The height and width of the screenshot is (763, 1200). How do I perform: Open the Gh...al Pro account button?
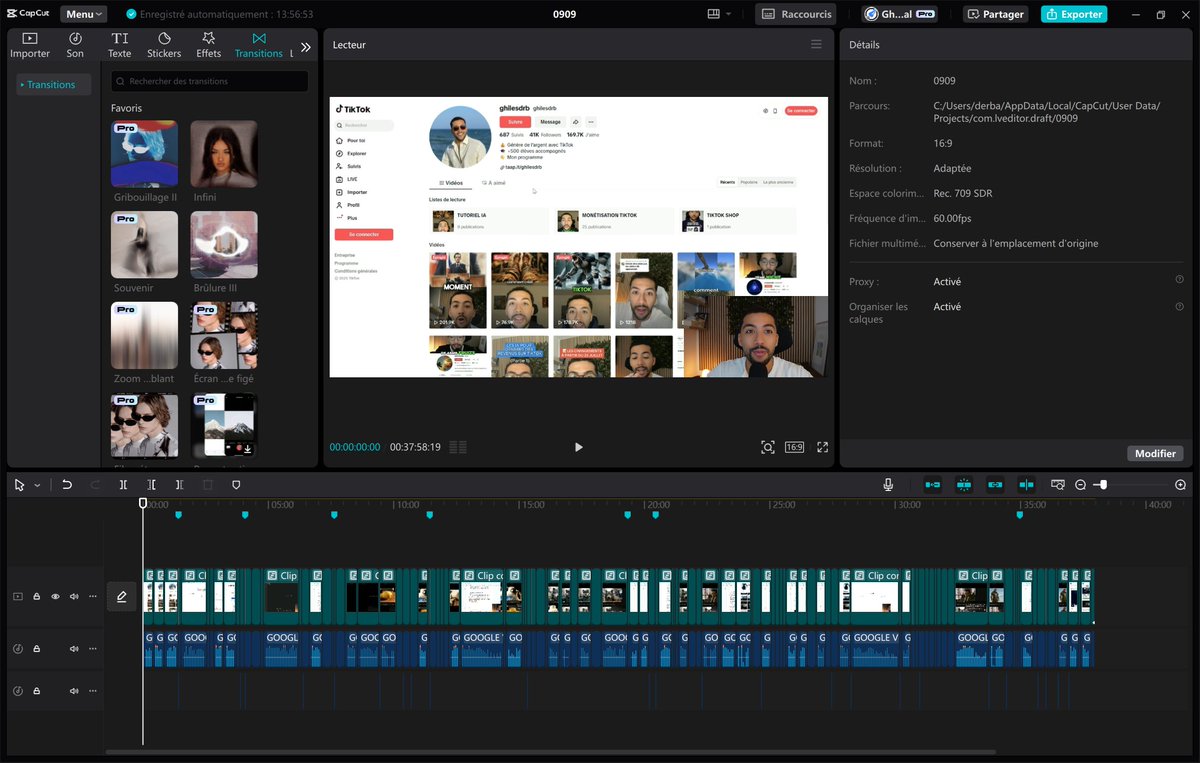[x=900, y=14]
